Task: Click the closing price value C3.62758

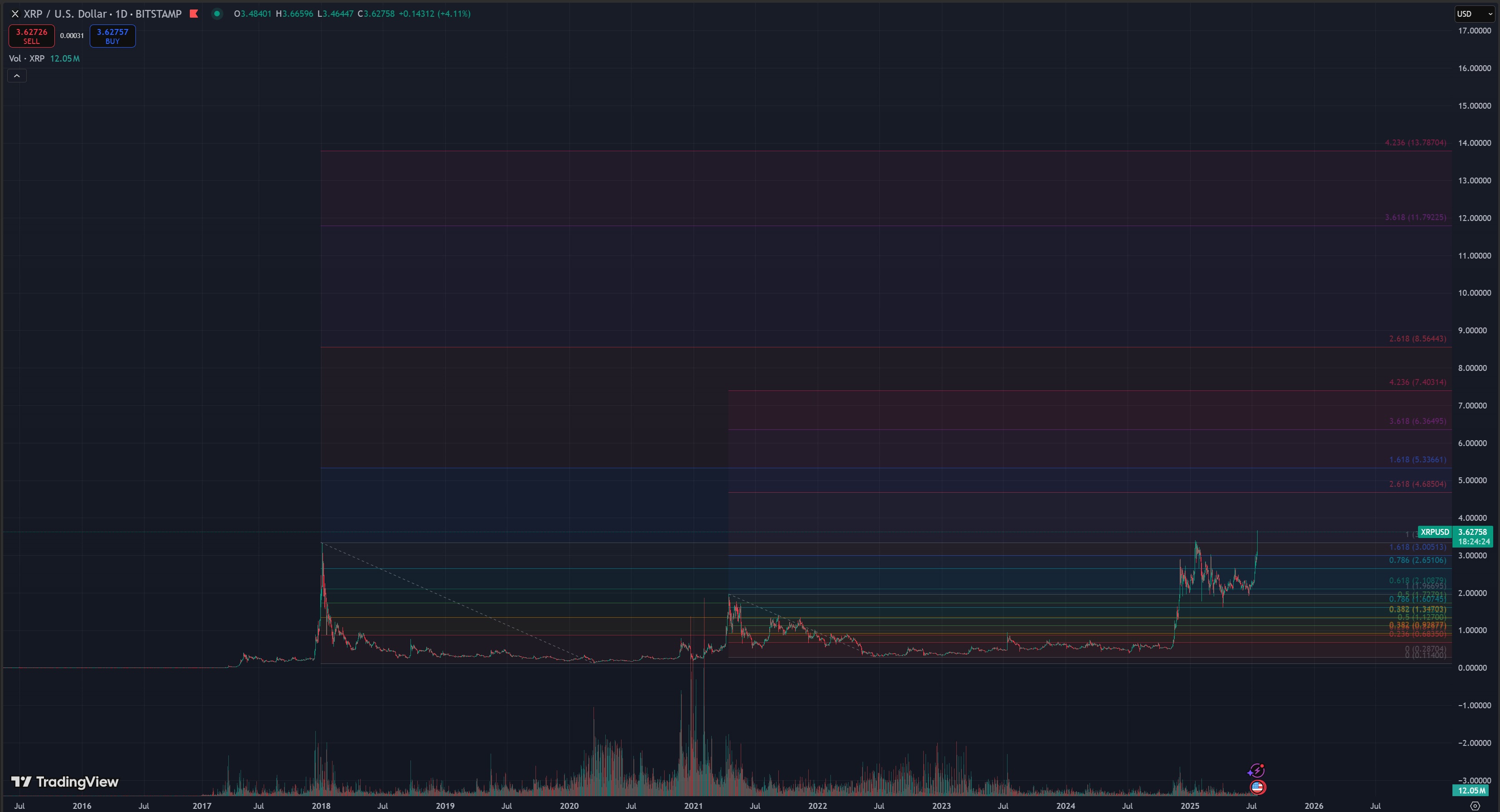Action: (x=376, y=14)
